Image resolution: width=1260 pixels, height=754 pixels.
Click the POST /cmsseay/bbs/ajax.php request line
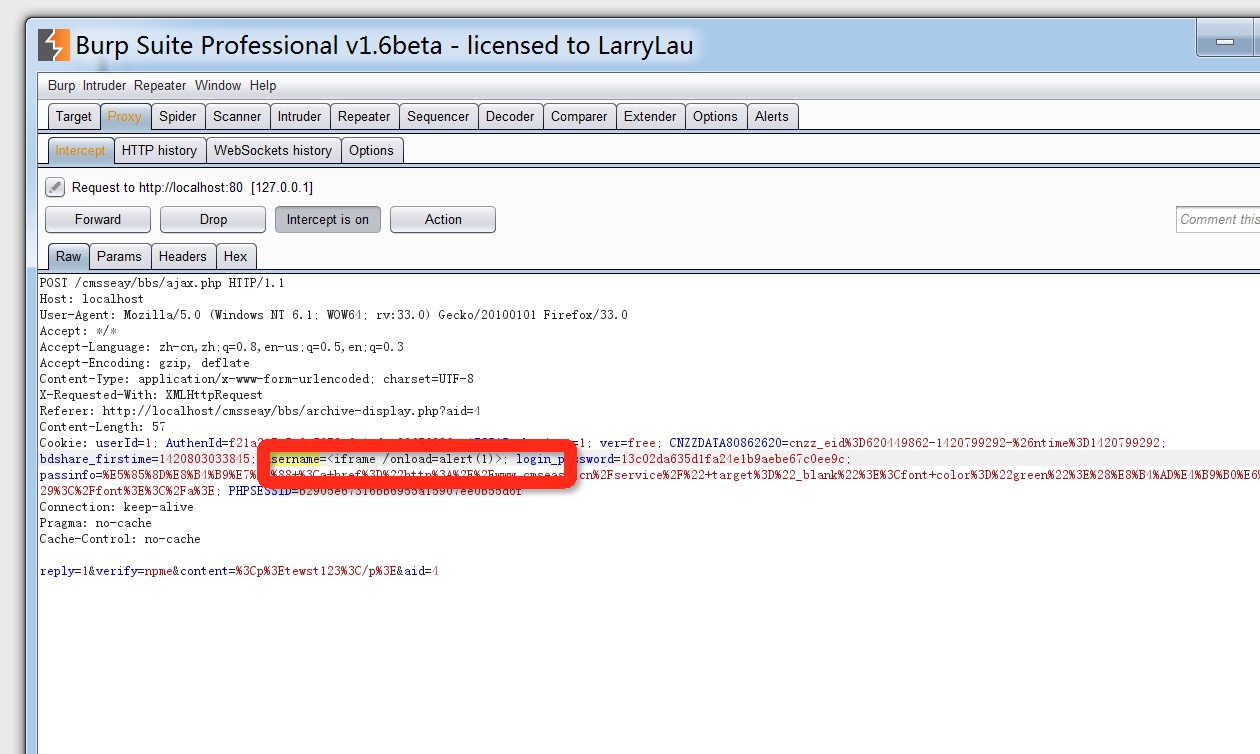click(x=162, y=283)
